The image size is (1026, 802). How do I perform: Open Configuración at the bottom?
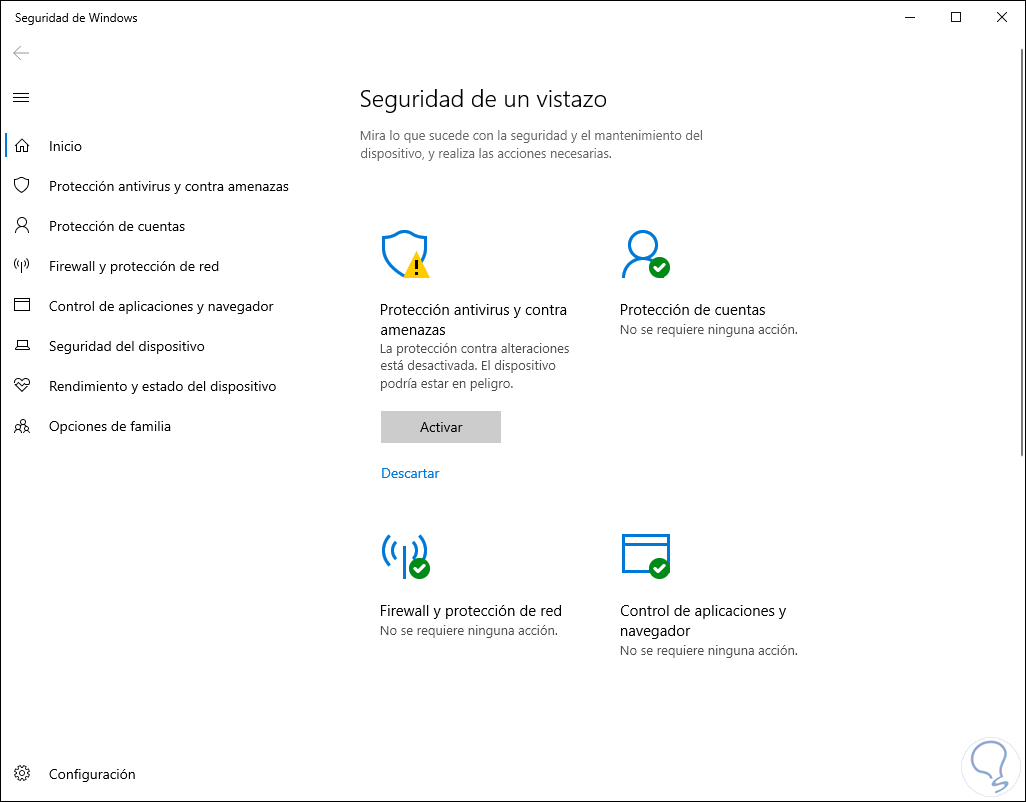[x=92, y=774]
